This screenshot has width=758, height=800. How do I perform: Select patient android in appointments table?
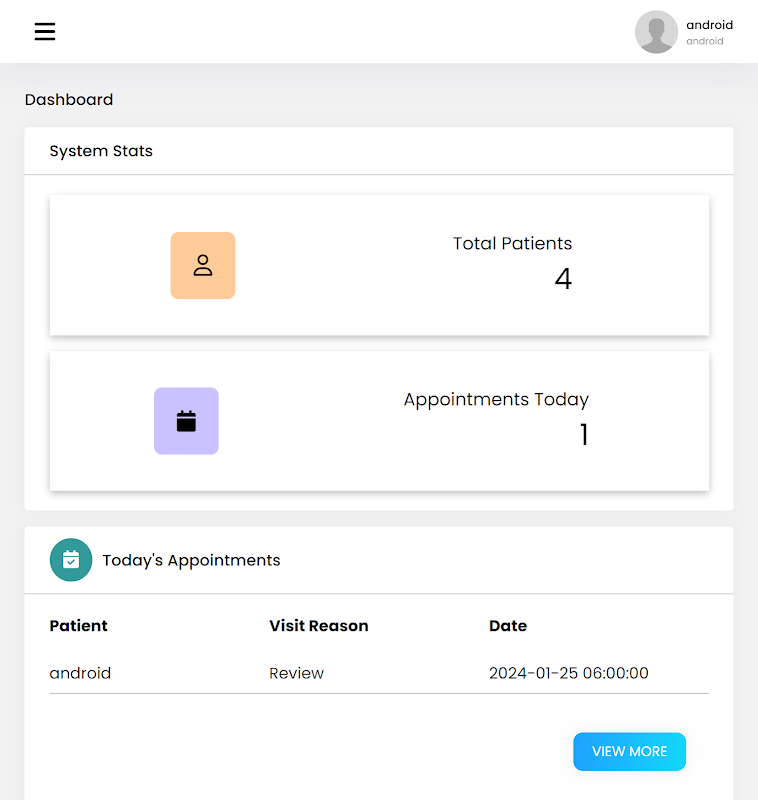[x=80, y=673]
